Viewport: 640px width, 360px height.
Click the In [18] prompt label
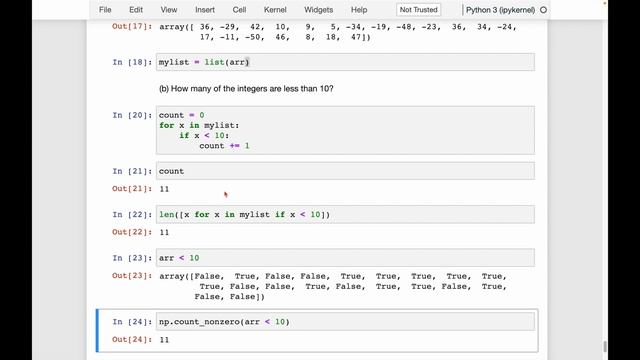coord(132,62)
